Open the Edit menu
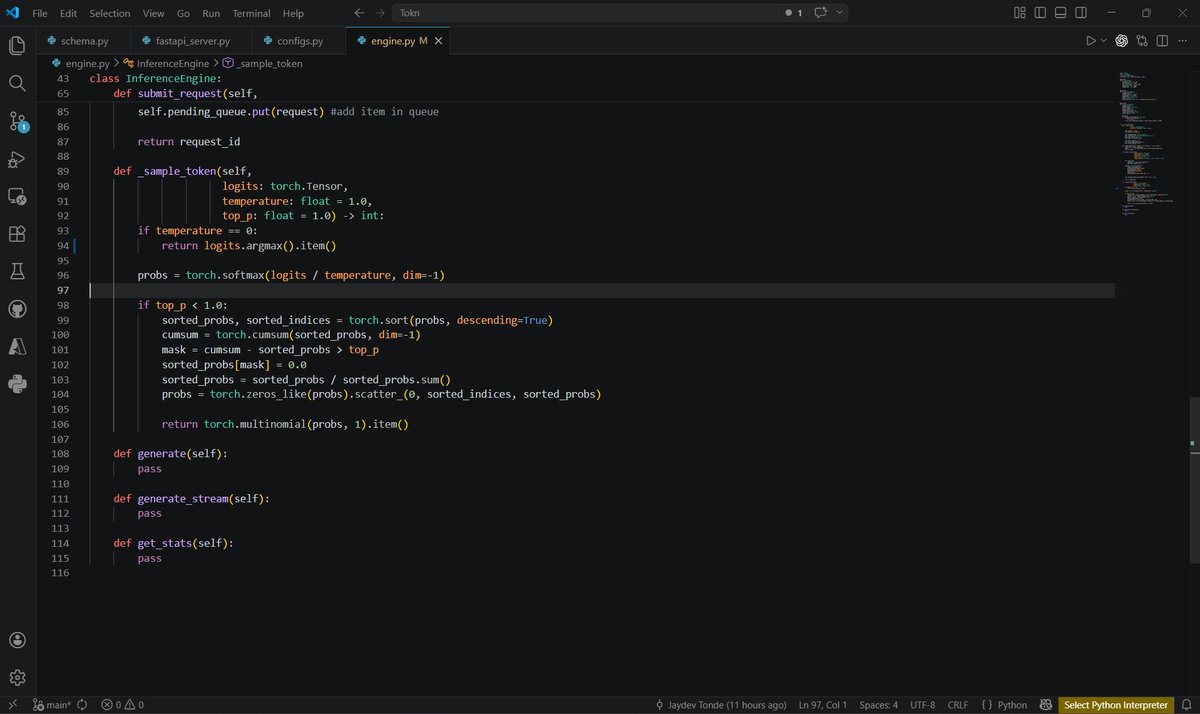 (68, 14)
